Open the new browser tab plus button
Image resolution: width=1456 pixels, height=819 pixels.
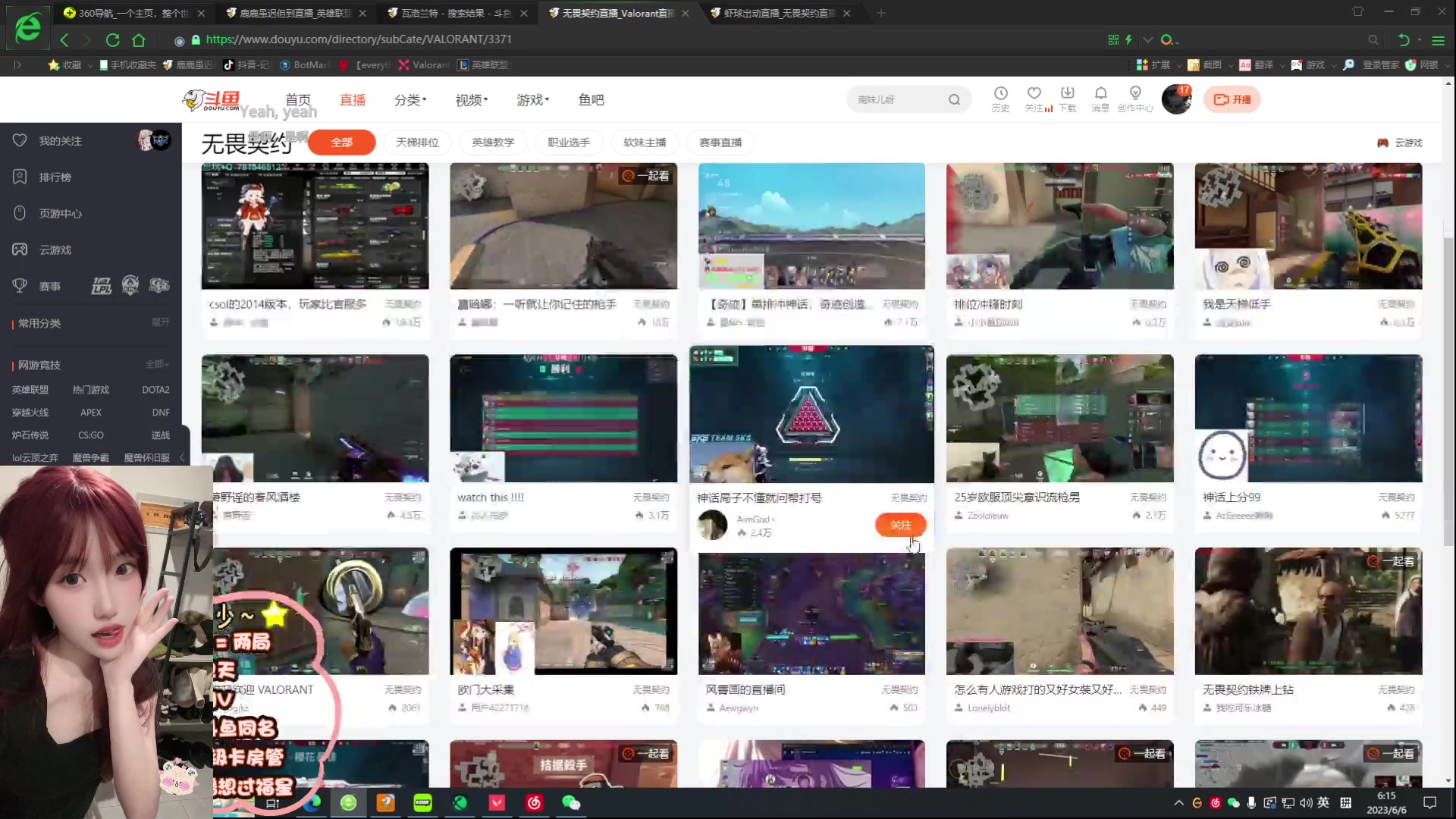click(x=881, y=13)
